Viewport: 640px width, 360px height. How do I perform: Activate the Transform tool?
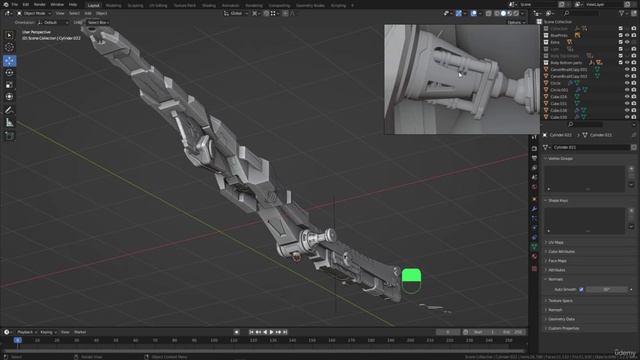pos(9,97)
